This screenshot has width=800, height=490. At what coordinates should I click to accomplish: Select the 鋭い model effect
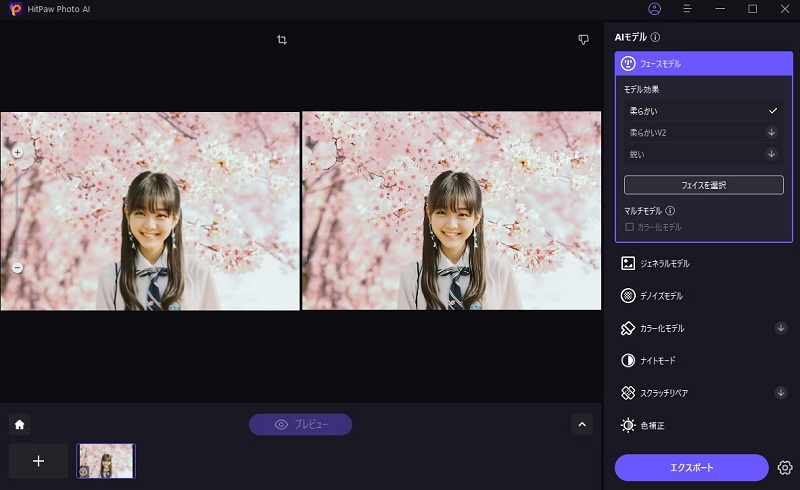pos(700,154)
